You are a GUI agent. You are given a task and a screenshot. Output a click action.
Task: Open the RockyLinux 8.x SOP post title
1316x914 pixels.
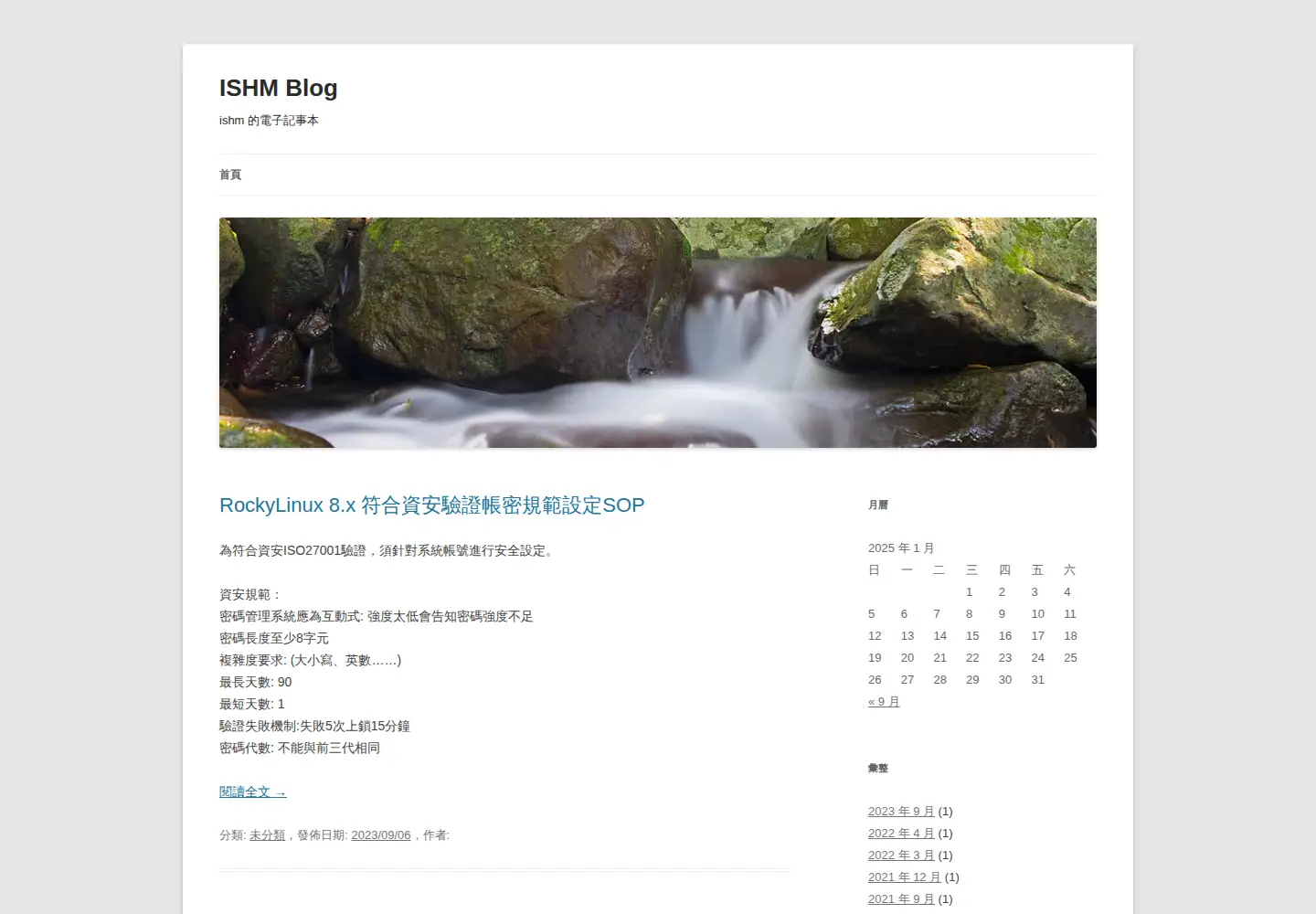432,505
